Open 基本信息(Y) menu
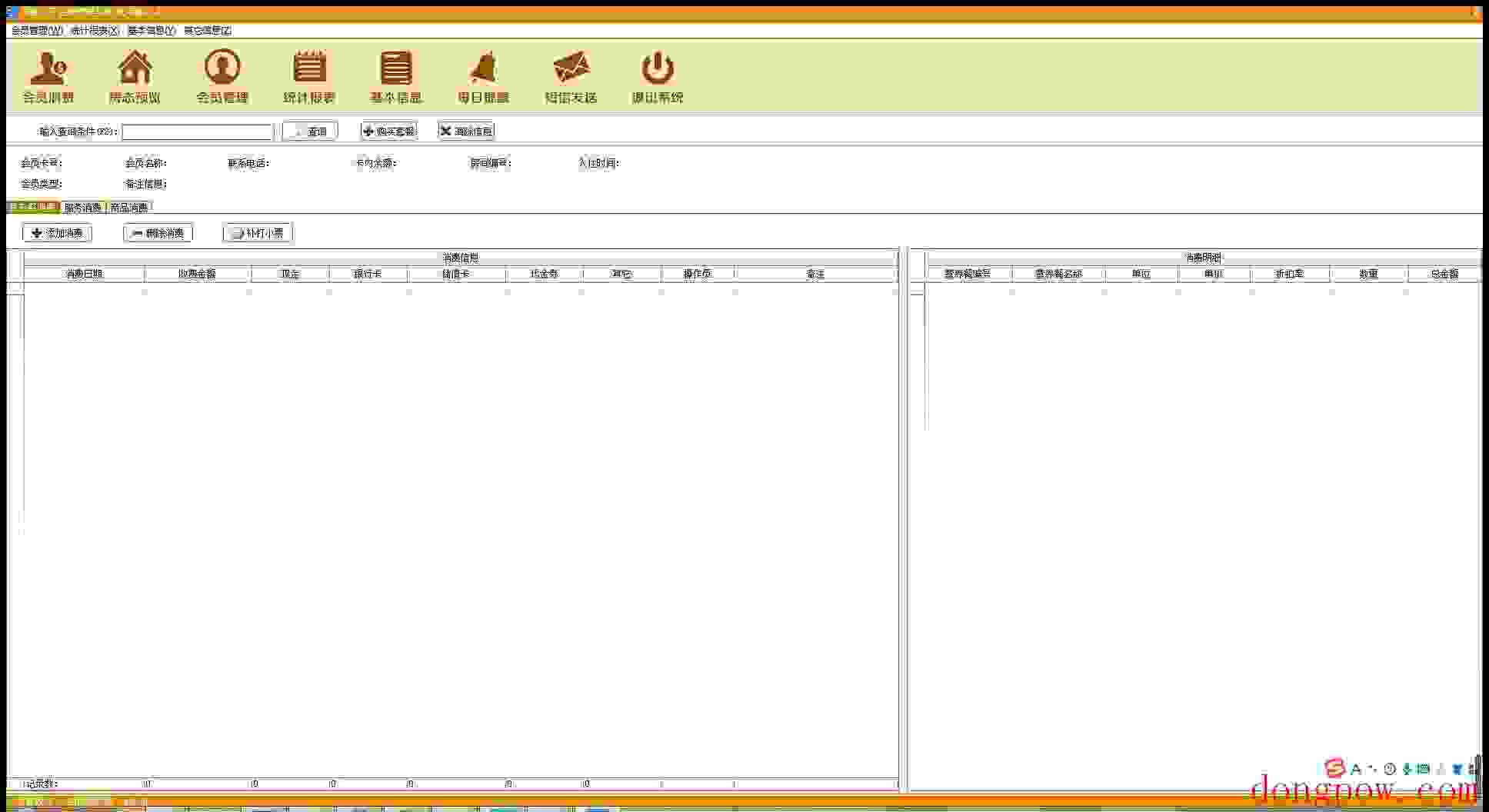The width and height of the screenshot is (1489, 812). [152, 31]
